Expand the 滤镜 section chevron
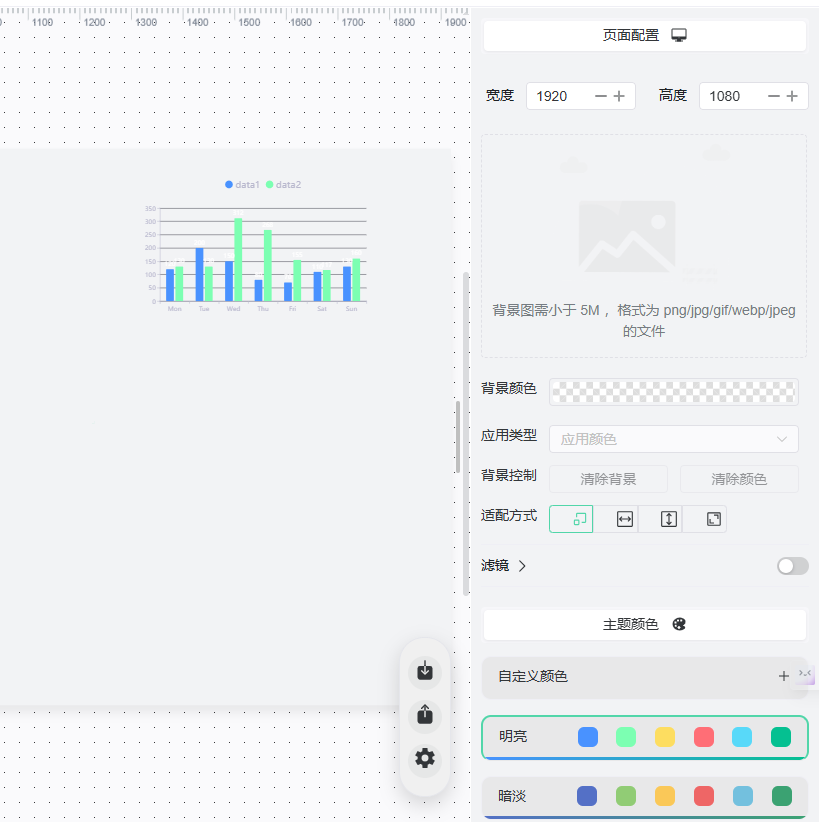The width and height of the screenshot is (819, 822). click(522, 566)
